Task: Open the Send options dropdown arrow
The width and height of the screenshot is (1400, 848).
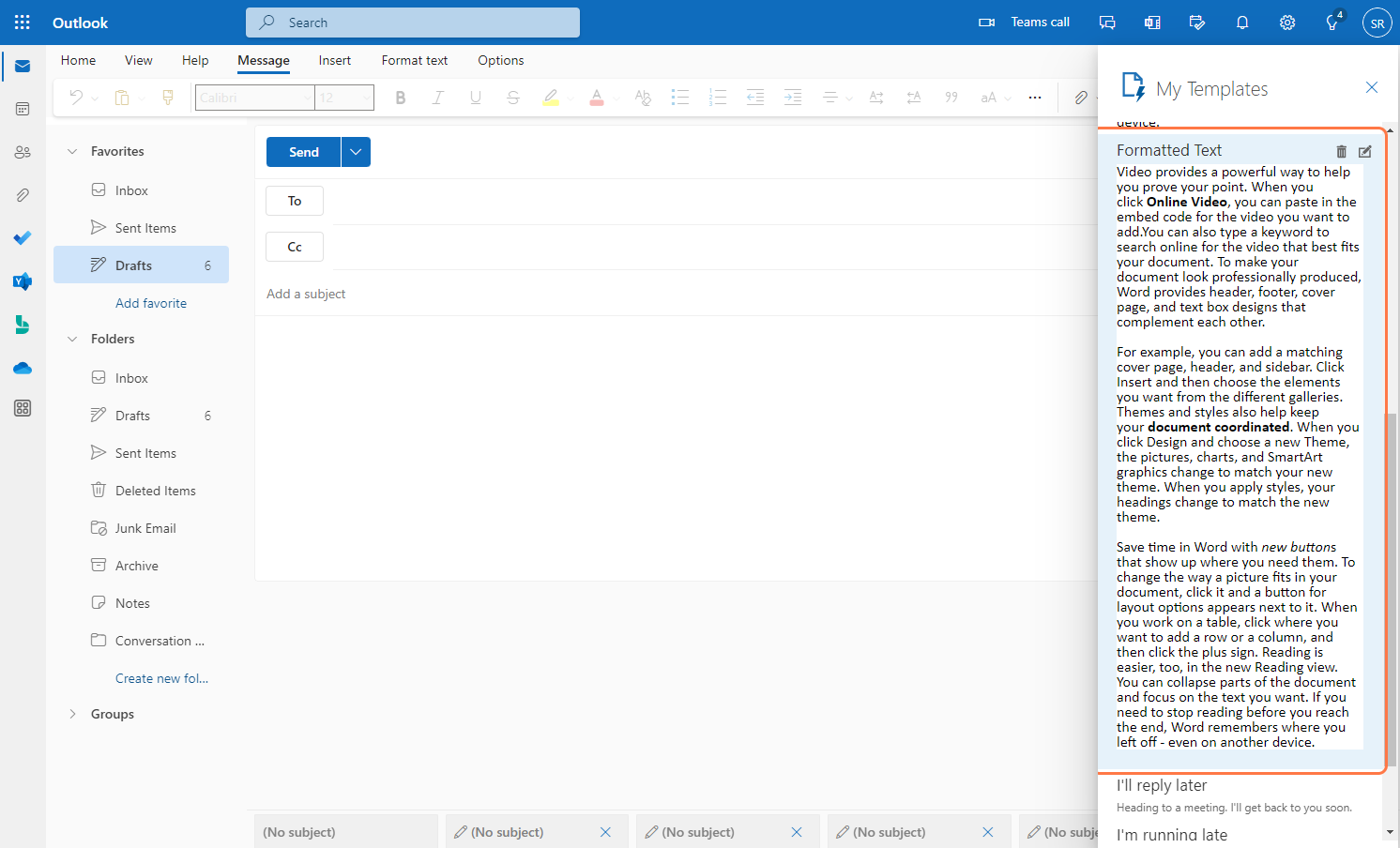Action: coord(356,152)
